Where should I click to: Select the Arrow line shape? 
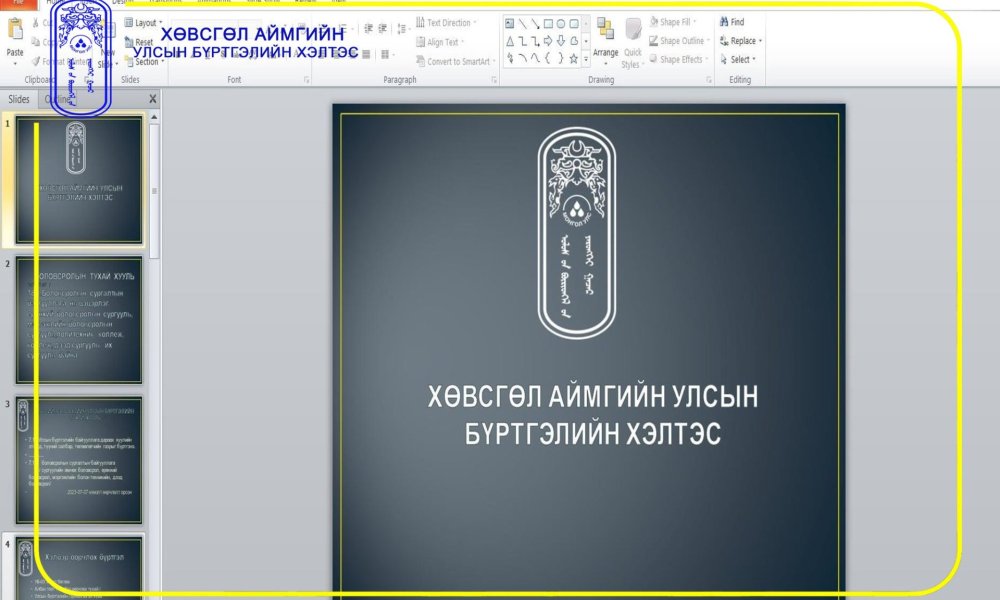pyautogui.click(x=535, y=24)
